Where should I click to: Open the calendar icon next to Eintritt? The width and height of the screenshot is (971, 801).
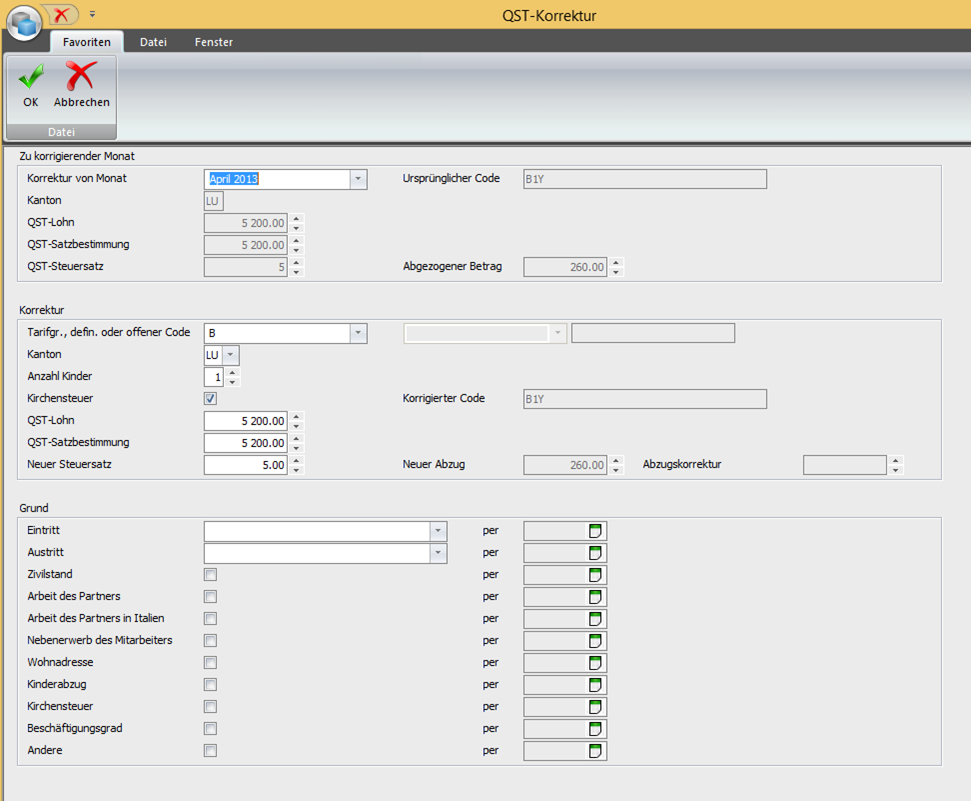pos(595,531)
